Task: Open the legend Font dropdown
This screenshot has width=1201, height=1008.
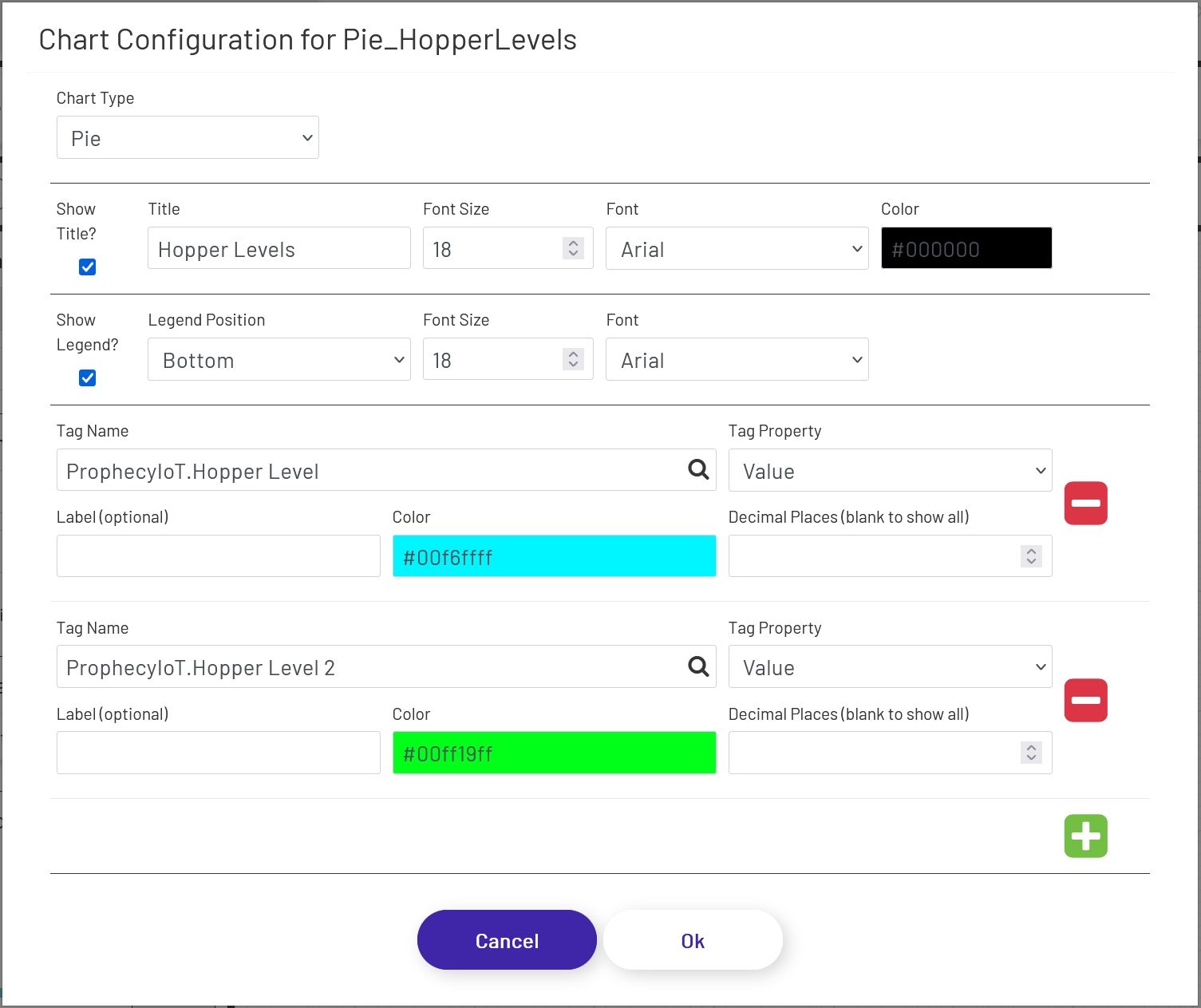Action: pyautogui.click(x=737, y=360)
